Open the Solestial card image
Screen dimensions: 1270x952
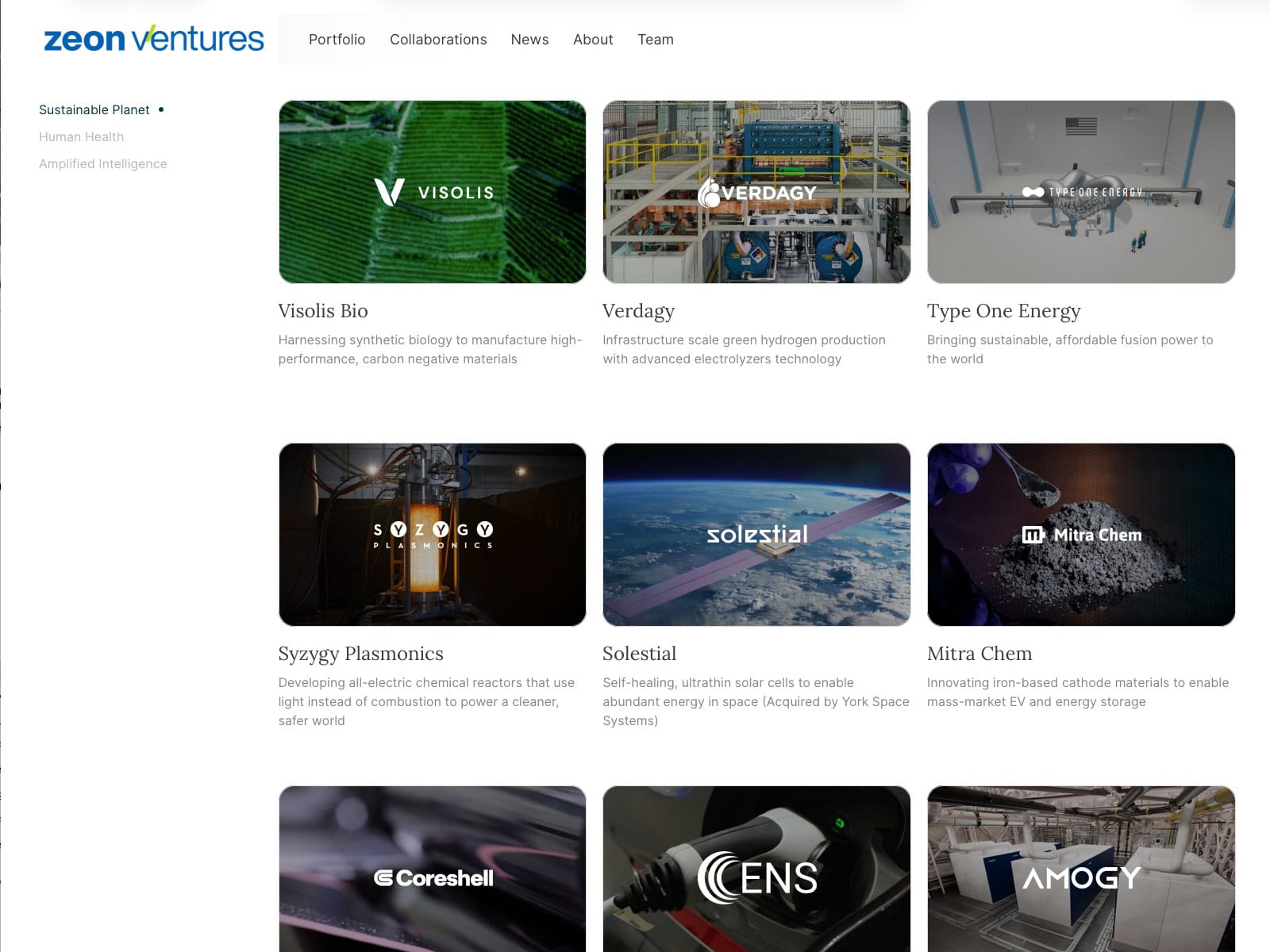756,535
